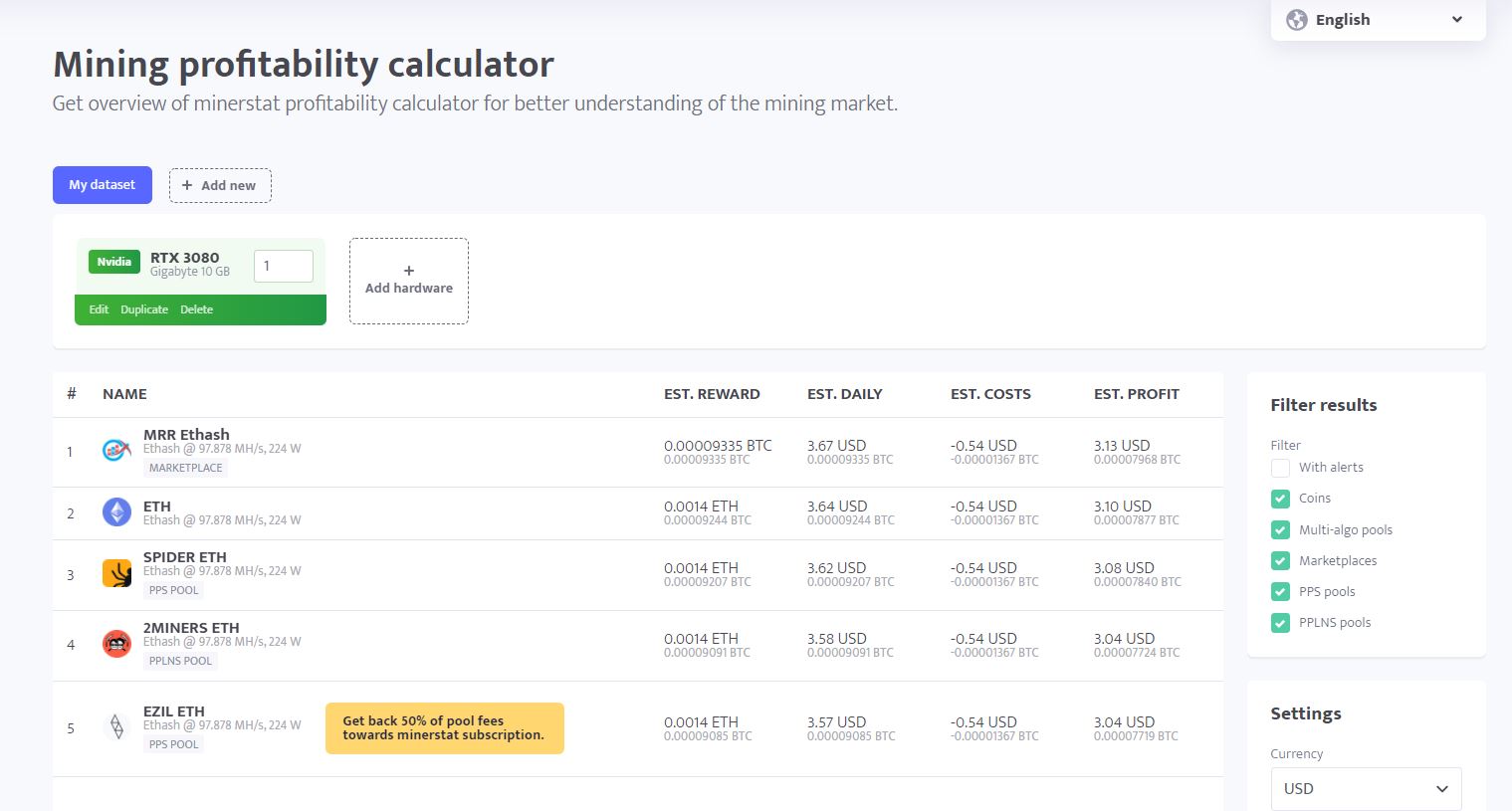
Task: Uncheck the Coins filter checkbox
Action: 1280,499
